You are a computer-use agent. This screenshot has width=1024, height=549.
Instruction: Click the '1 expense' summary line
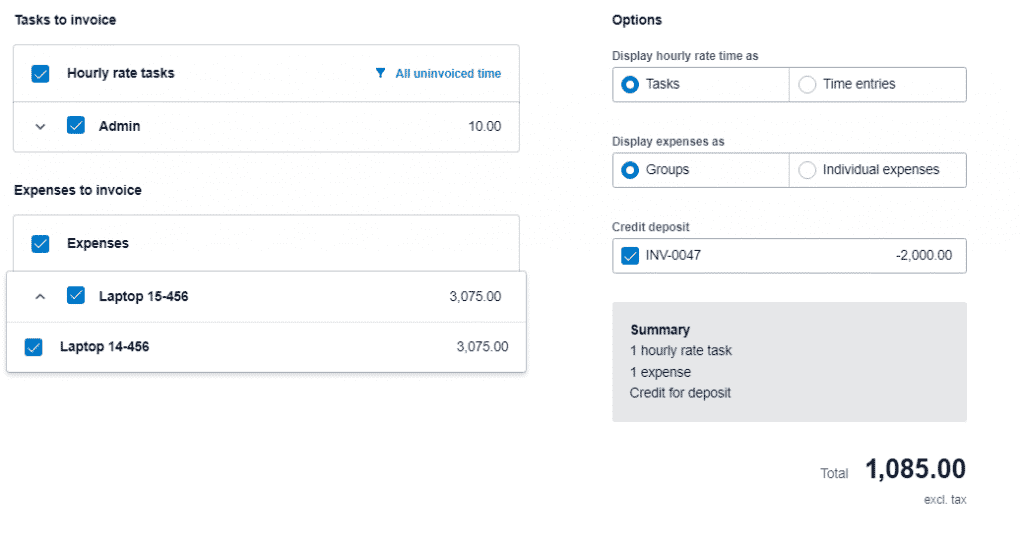(x=660, y=372)
